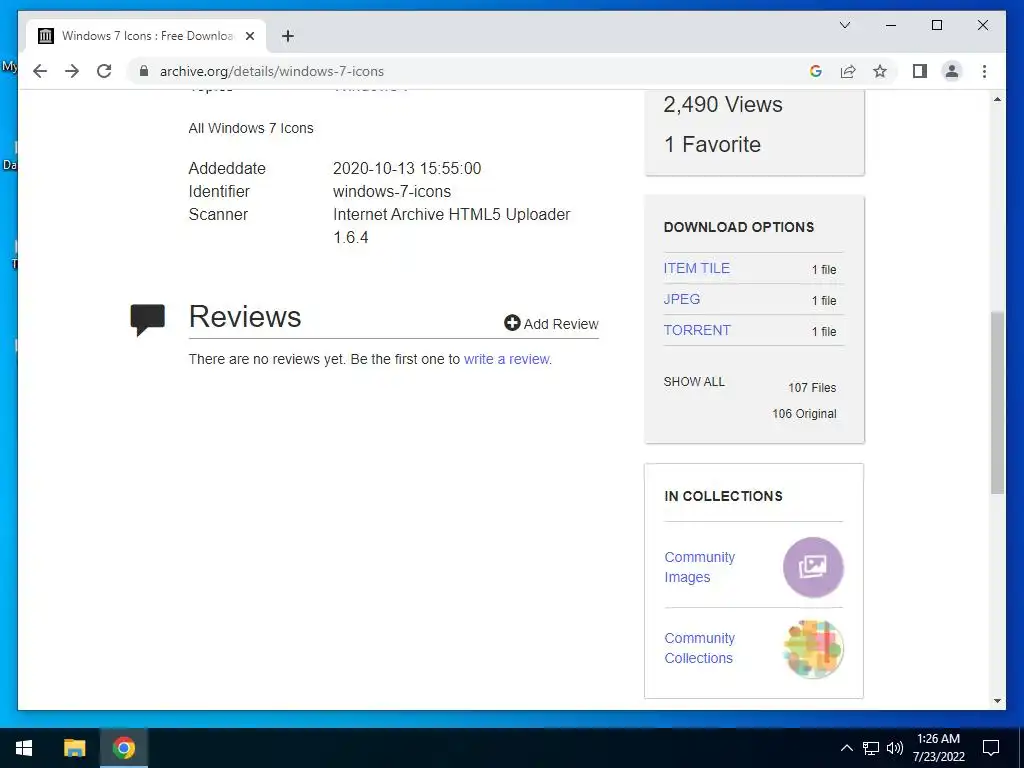Share this page icon
Image resolution: width=1024 pixels, height=768 pixels.
pyautogui.click(x=848, y=71)
